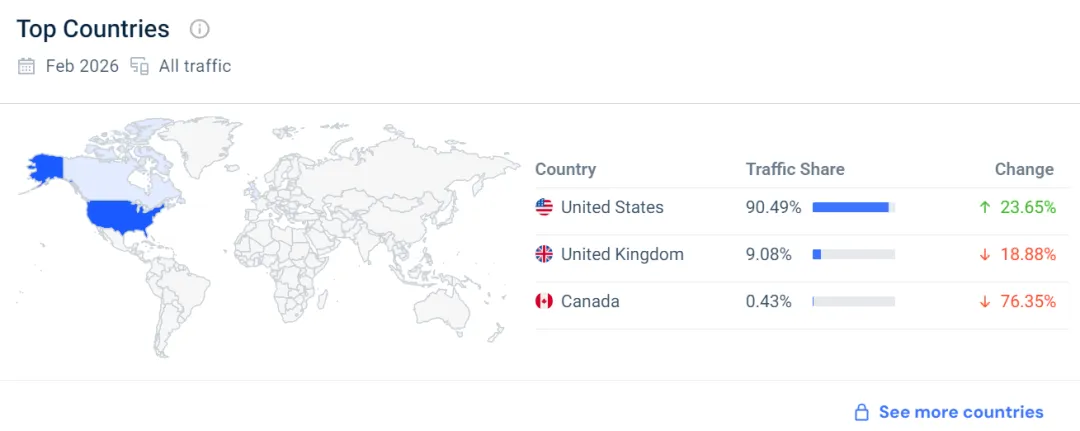The width and height of the screenshot is (1080, 431).
Task: Click the United States flag icon
Action: pos(544,207)
